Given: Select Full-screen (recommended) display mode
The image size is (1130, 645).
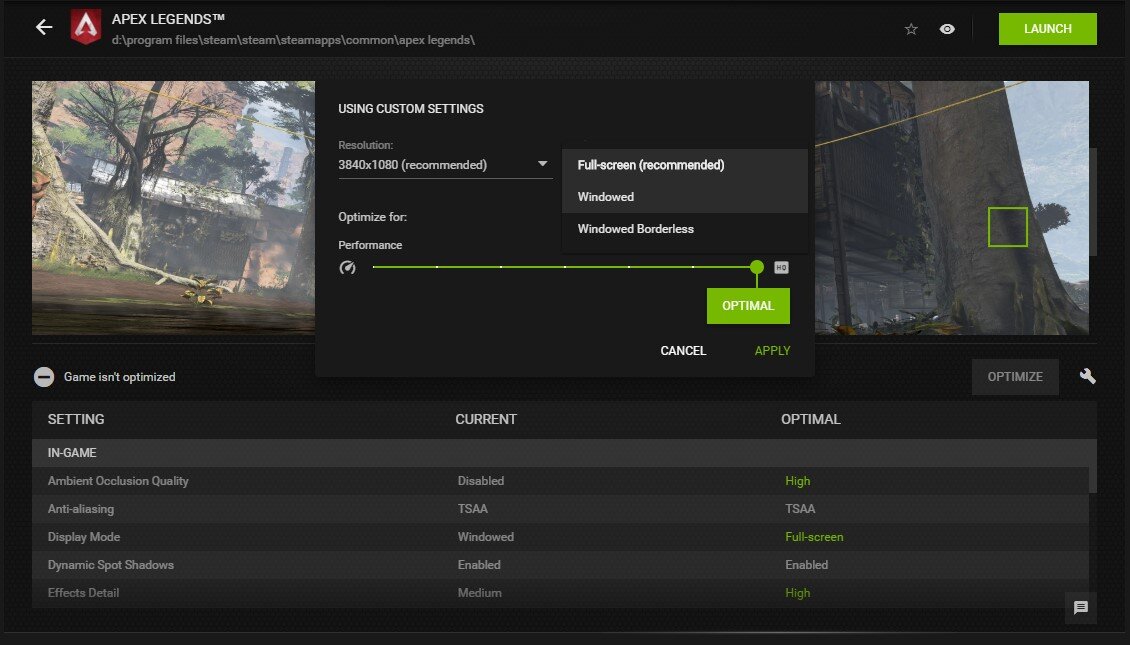Looking at the screenshot, I should click(x=685, y=165).
